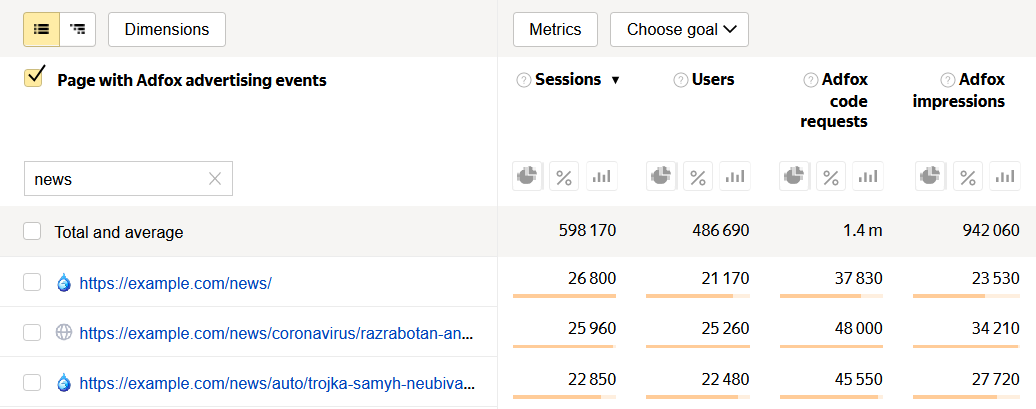The image size is (1036, 409).
Task: Open help tooltip for Sessions metric
Action: click(x=523, y=80)
